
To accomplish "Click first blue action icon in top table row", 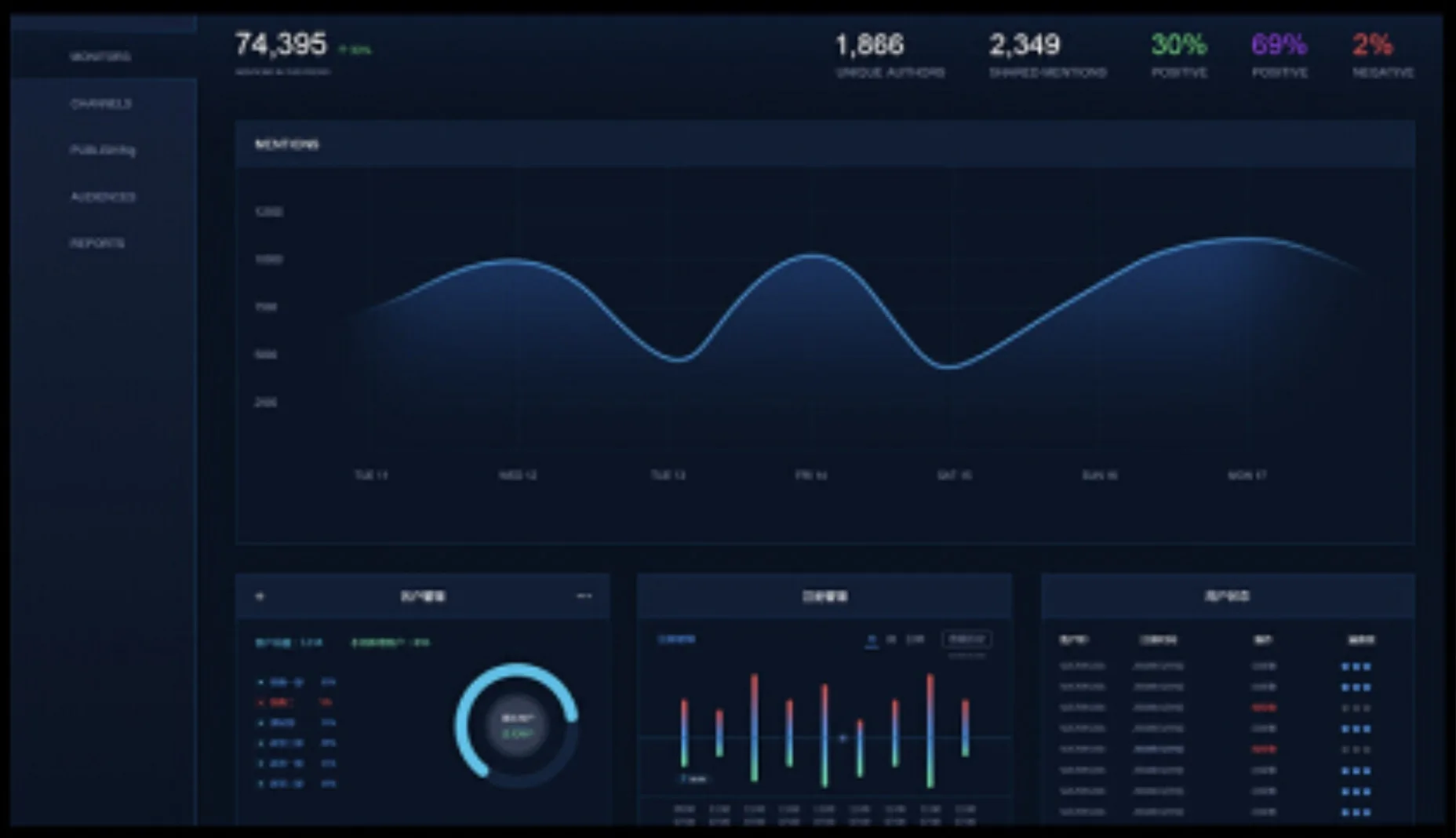I will click(x=1345, y=667).
